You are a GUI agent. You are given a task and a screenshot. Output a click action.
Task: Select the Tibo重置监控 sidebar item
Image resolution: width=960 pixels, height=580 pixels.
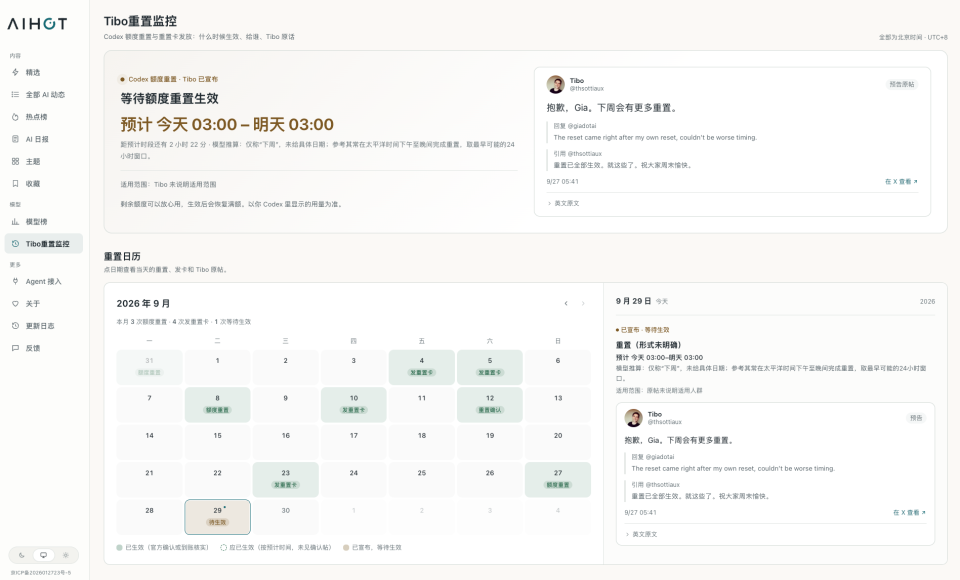point(43,244)
